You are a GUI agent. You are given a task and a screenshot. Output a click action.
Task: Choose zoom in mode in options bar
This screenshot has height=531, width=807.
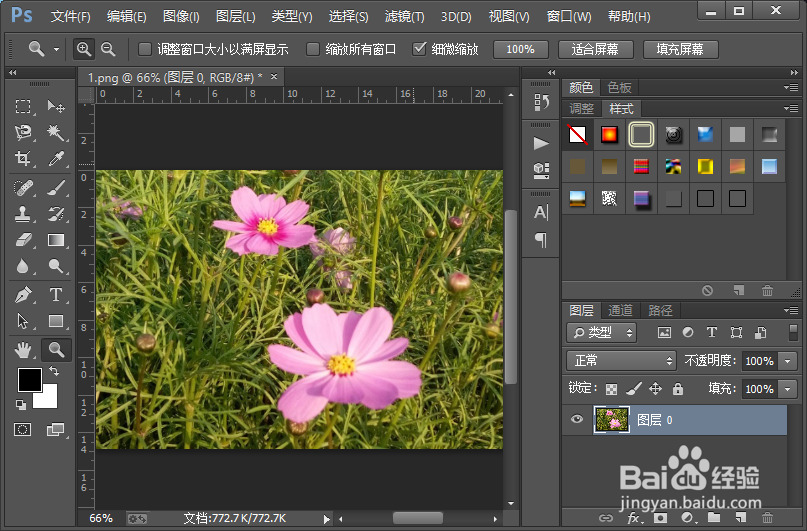pyautogui.click(x=83, y=49)
